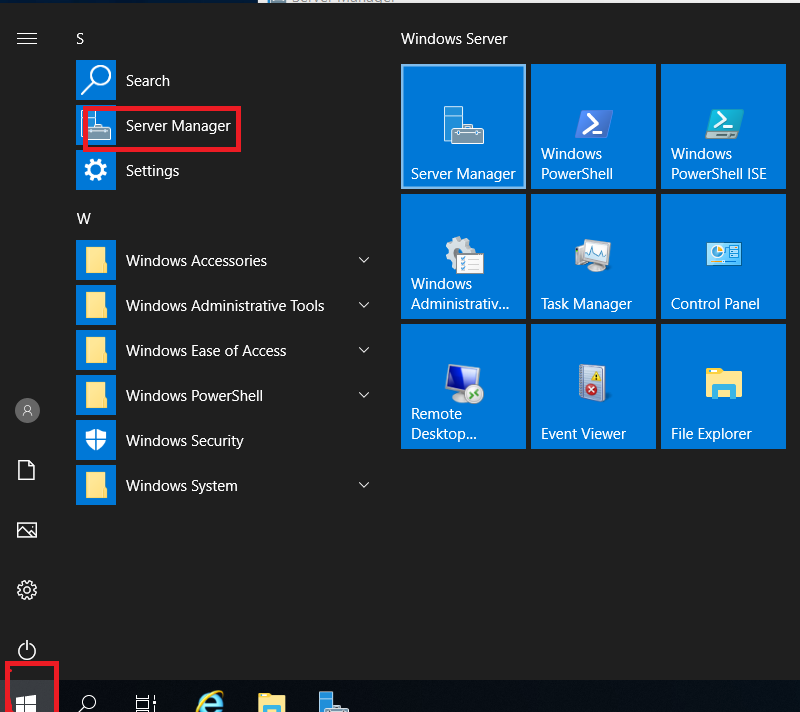Expand Windows Accessories chevron
Viewport: 800px width, 712px height.
(364, 260)
